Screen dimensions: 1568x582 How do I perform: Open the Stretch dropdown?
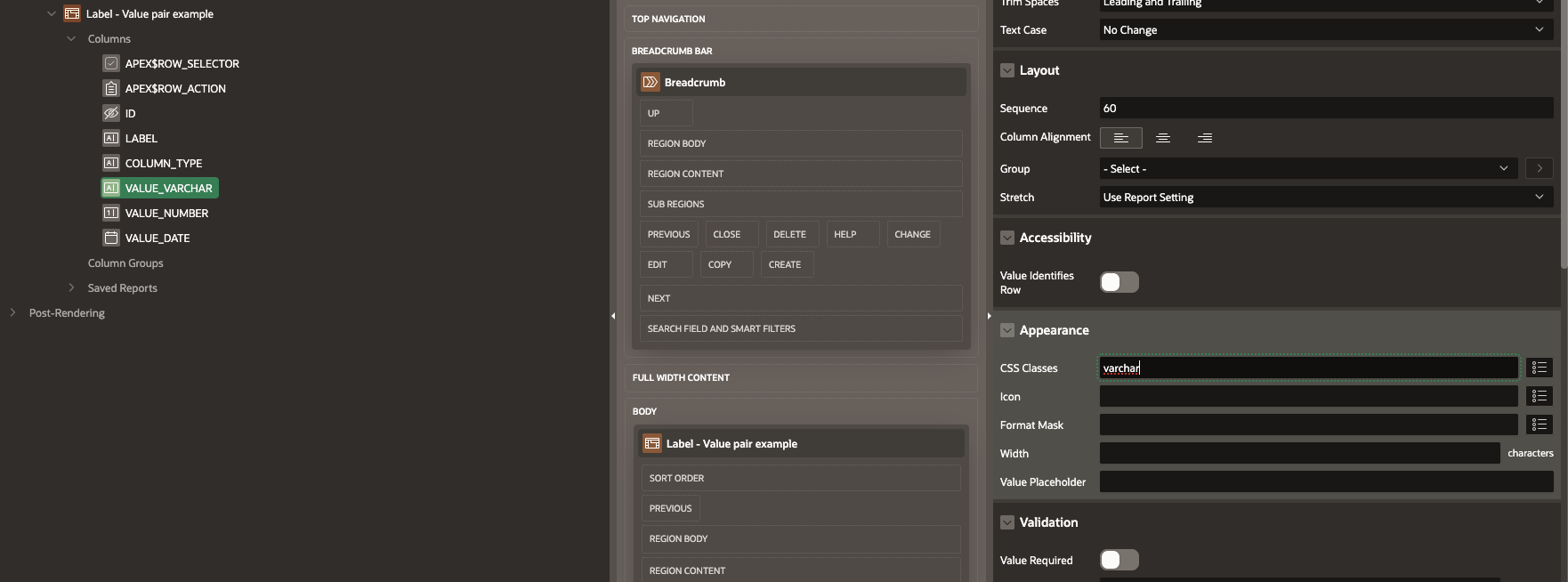pos(1326,197)
